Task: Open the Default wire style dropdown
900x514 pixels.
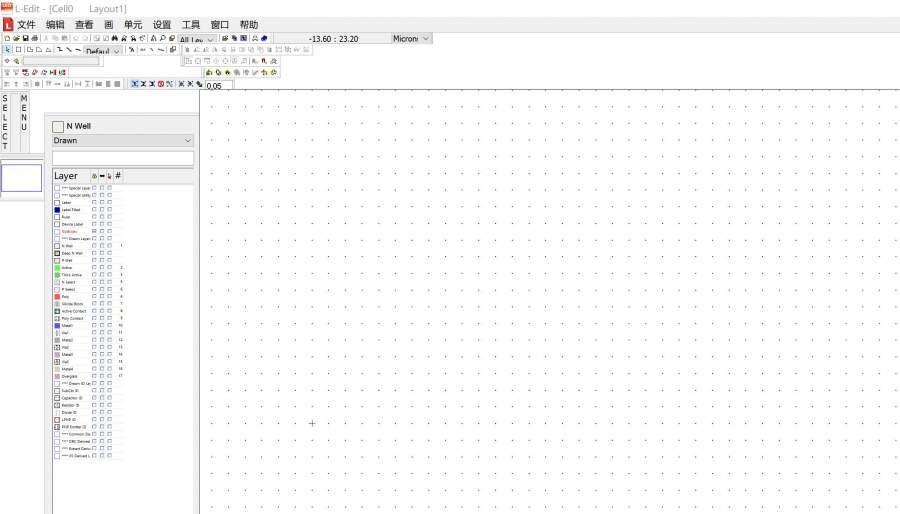Action: (x=103, y=50)
